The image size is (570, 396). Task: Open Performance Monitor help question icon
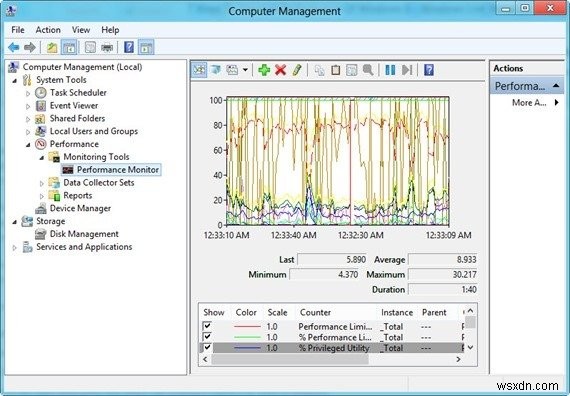(429, 70)
